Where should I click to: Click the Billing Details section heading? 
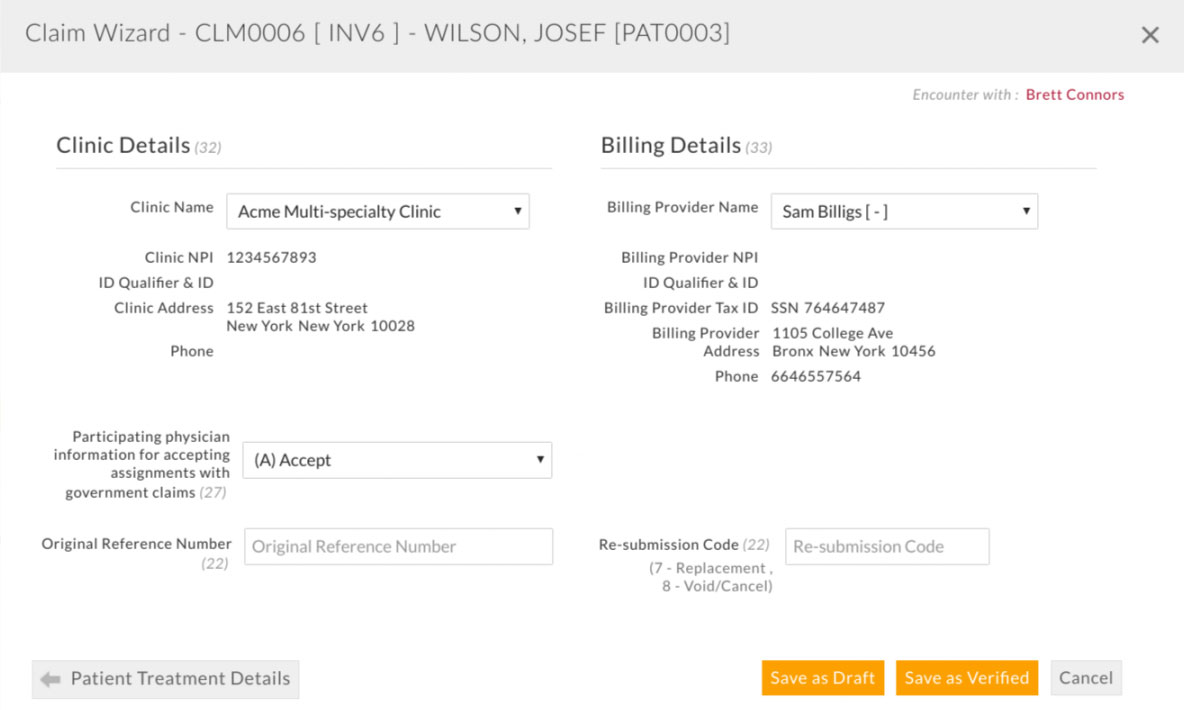coord(670,146)
